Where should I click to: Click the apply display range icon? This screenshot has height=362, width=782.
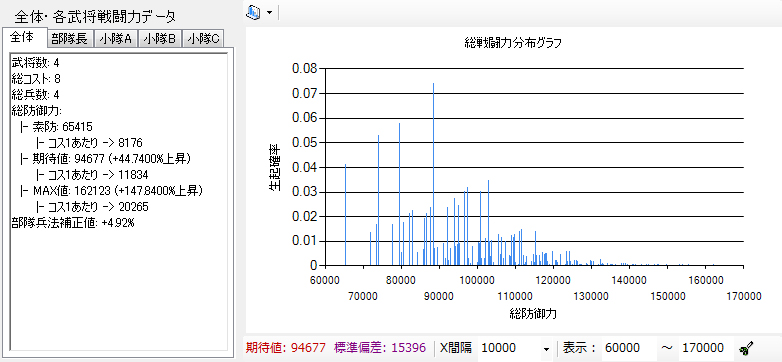click(x=747, y=348)
